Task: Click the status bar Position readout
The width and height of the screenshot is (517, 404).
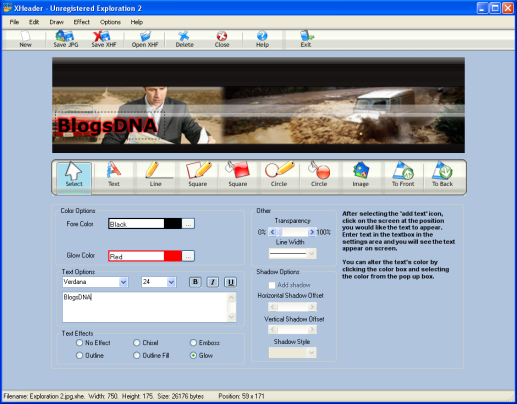Action: 241,396
